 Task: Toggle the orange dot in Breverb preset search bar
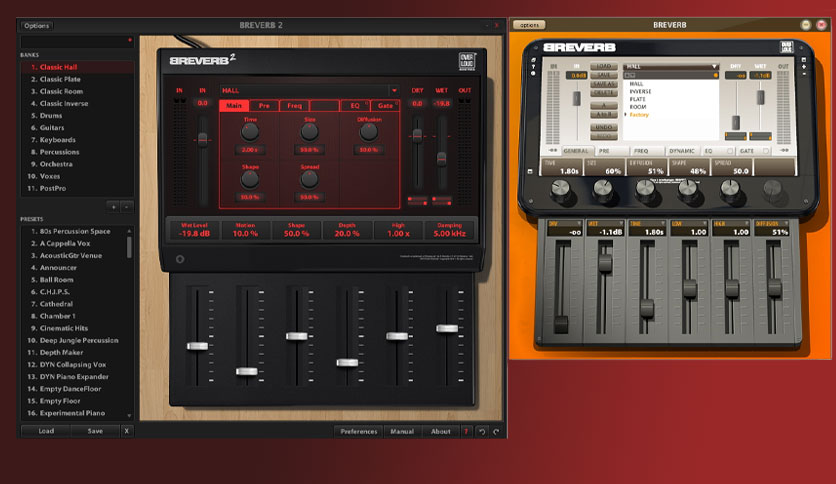pos(716,76)
